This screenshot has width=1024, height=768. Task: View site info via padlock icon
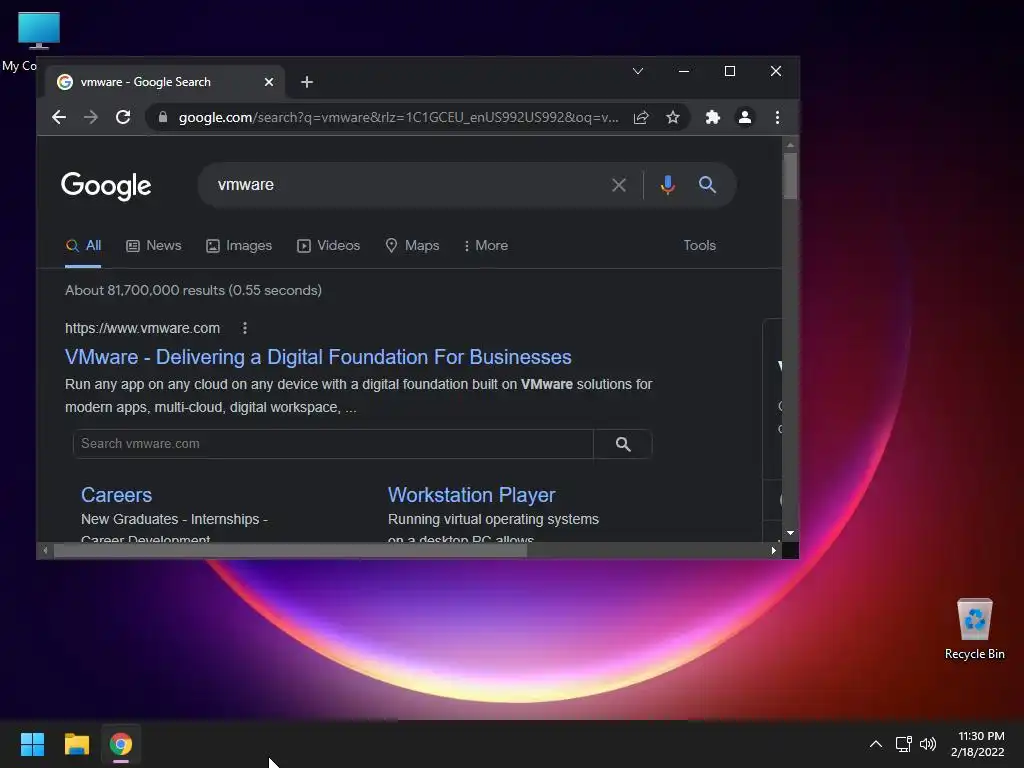pyautogui.click(x=163, y=118)
